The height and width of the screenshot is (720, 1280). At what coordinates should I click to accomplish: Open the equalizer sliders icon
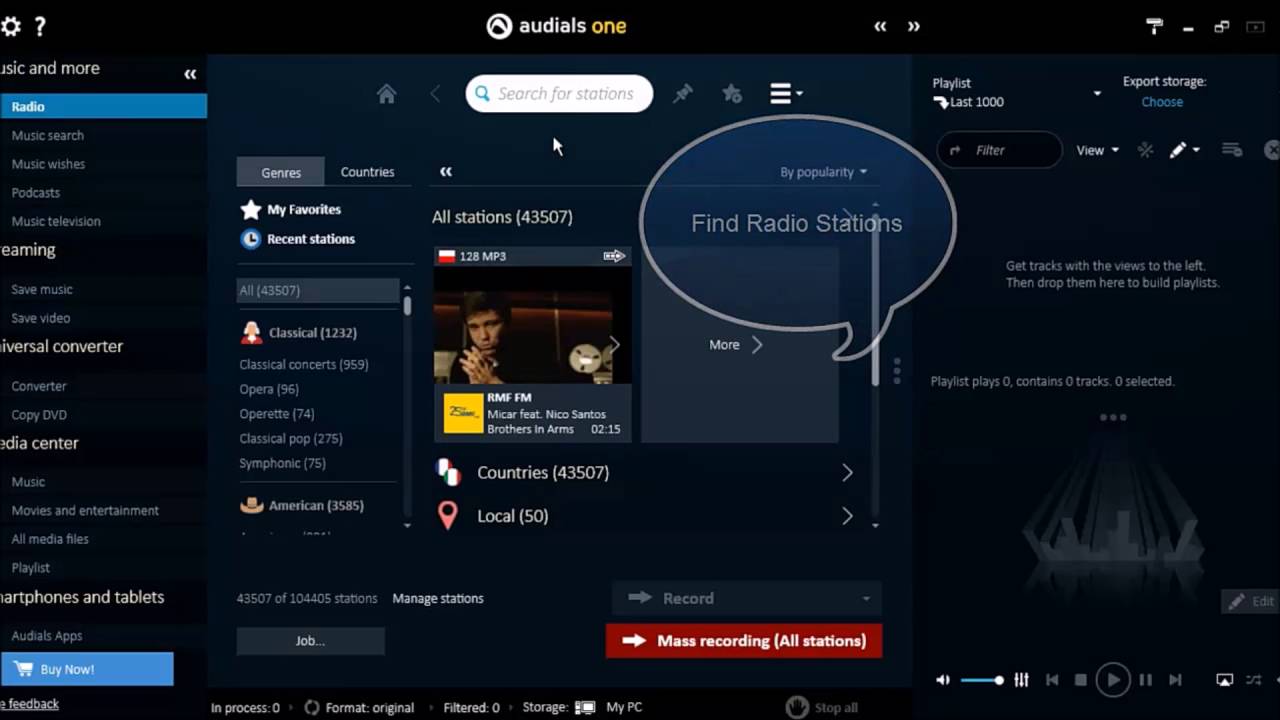(x=1021, y=680)
